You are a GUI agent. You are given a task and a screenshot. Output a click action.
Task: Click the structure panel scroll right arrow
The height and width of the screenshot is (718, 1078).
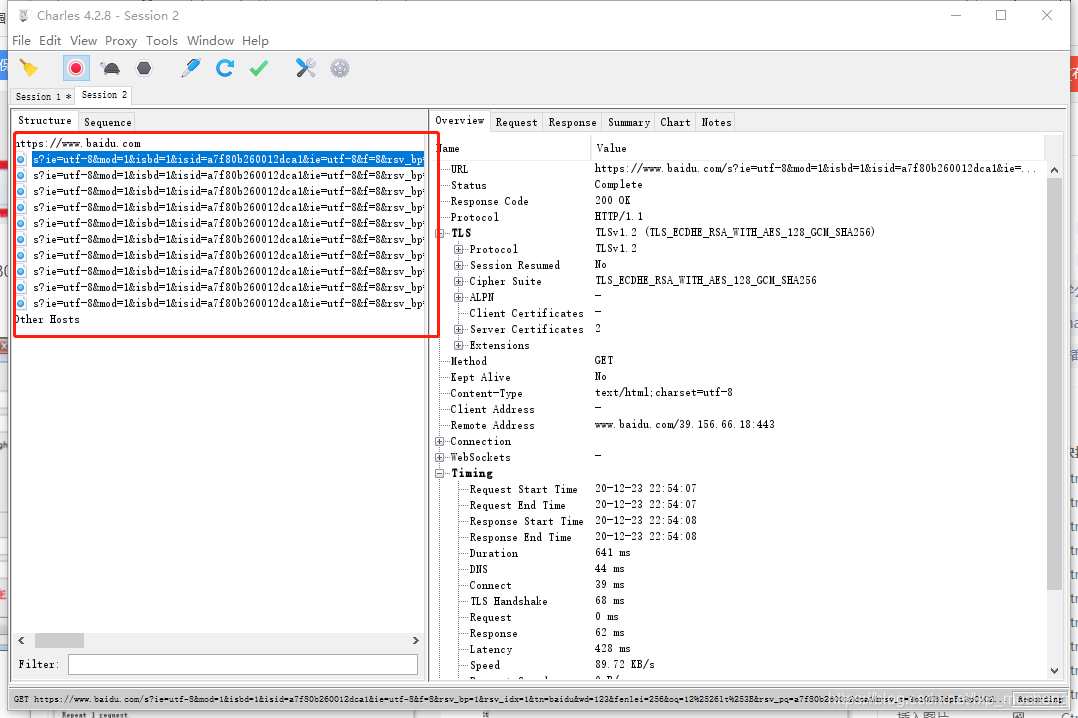[415, 640]
